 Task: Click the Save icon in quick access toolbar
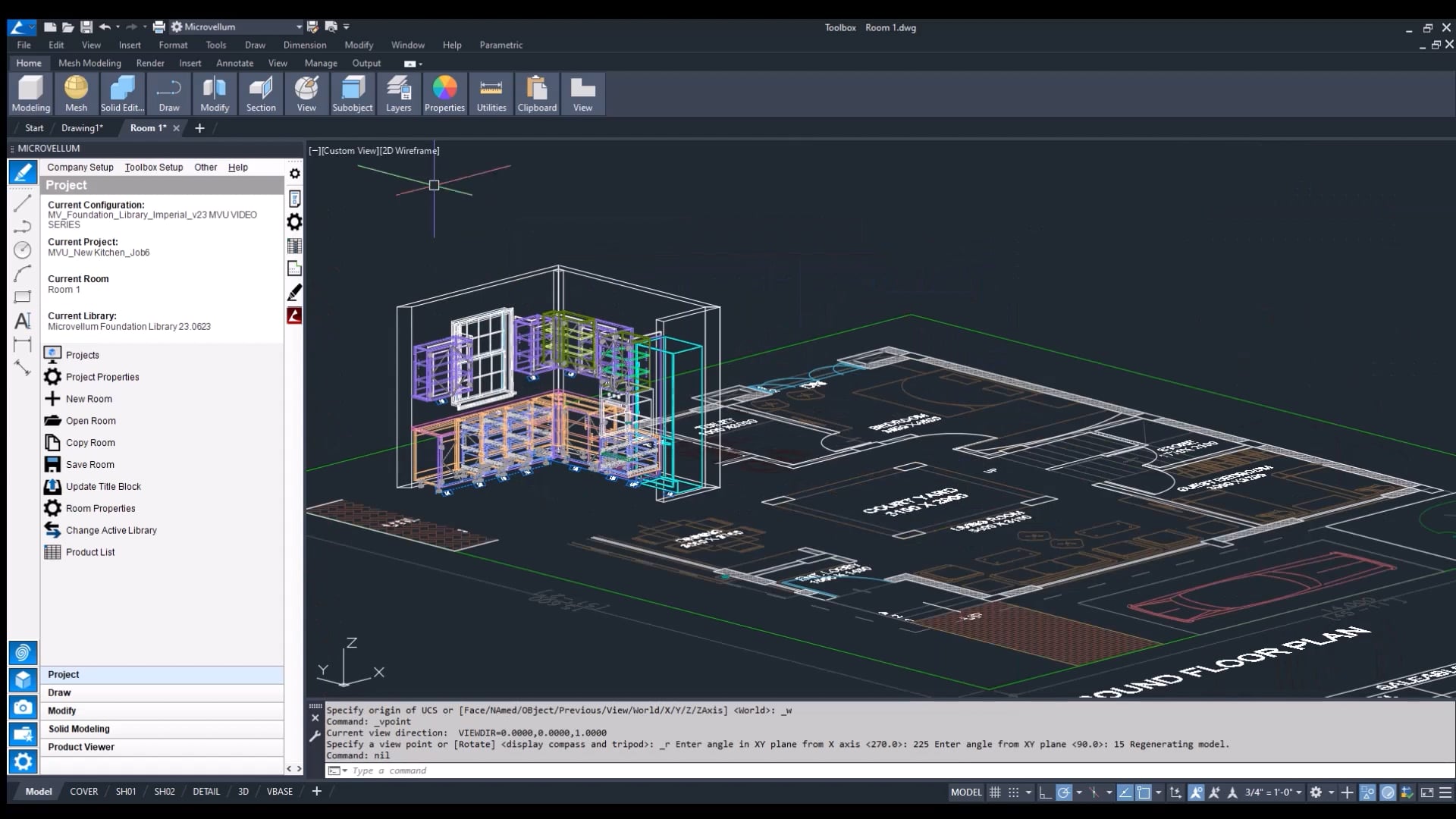(86, 27)
